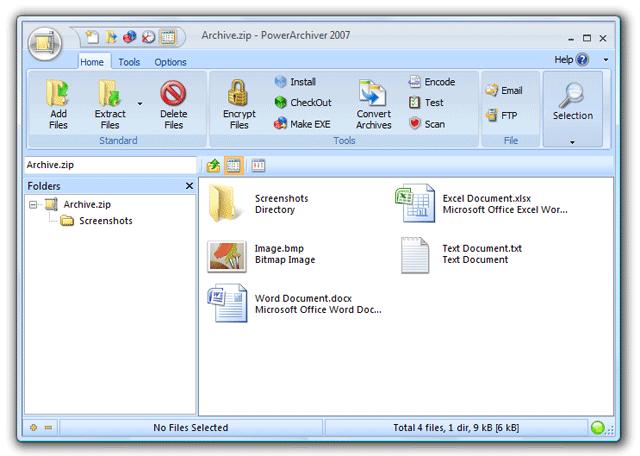Select the Word Document.docx file
Screen dimensions: 640x456
[x=294, y=303]
